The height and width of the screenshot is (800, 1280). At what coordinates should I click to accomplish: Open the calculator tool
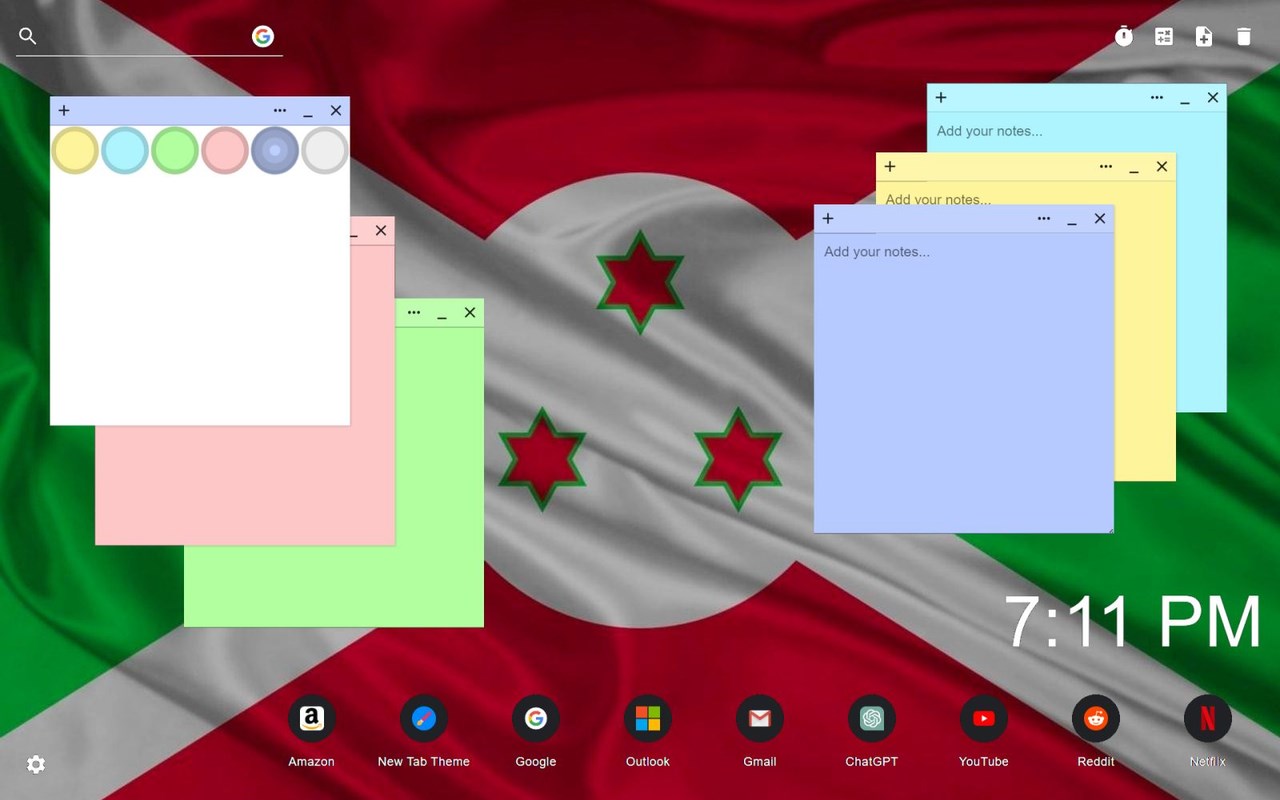click(x=1164, y=37)
